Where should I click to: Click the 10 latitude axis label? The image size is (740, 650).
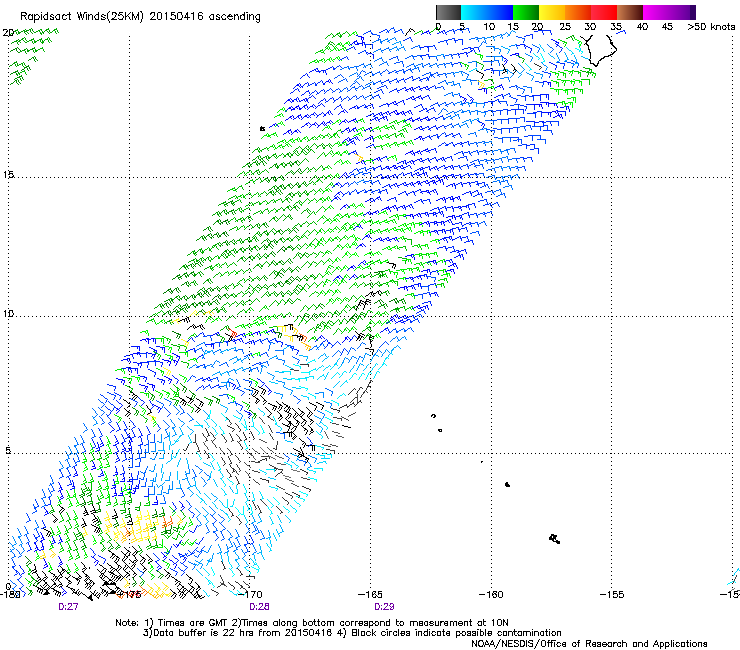click(8, 313)
